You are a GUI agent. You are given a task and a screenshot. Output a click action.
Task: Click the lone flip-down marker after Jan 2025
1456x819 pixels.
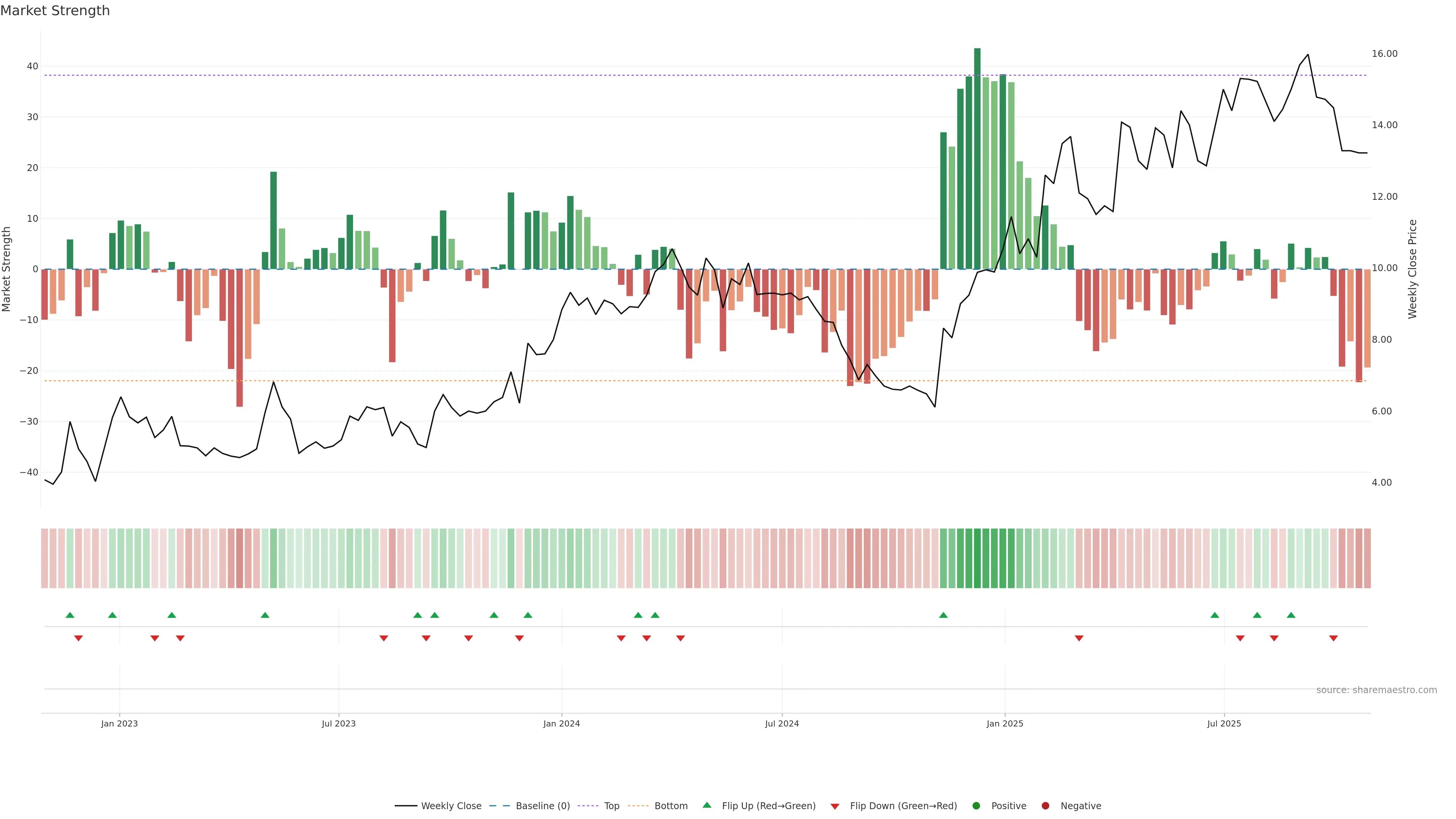1079,638
